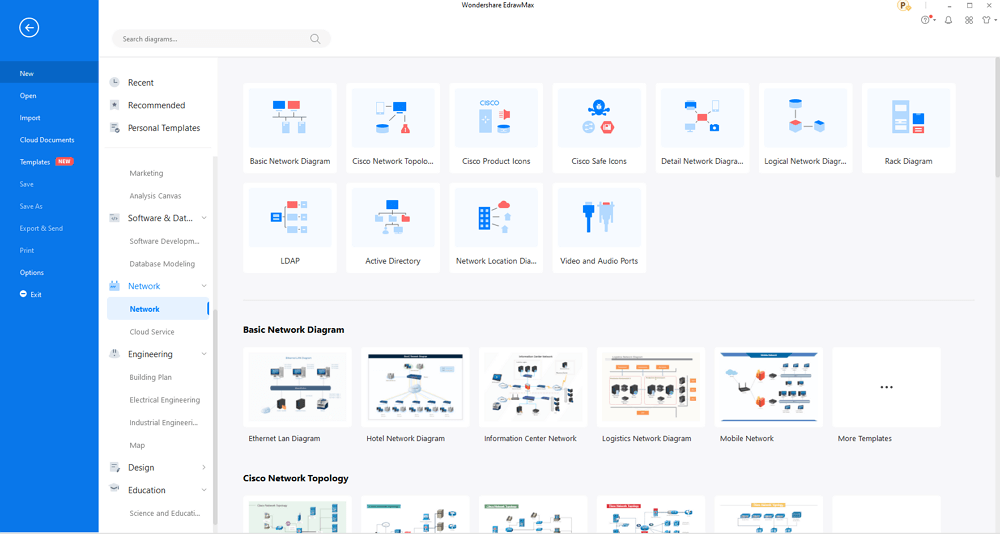Open Rack Diagram tile

pos(908,128)
